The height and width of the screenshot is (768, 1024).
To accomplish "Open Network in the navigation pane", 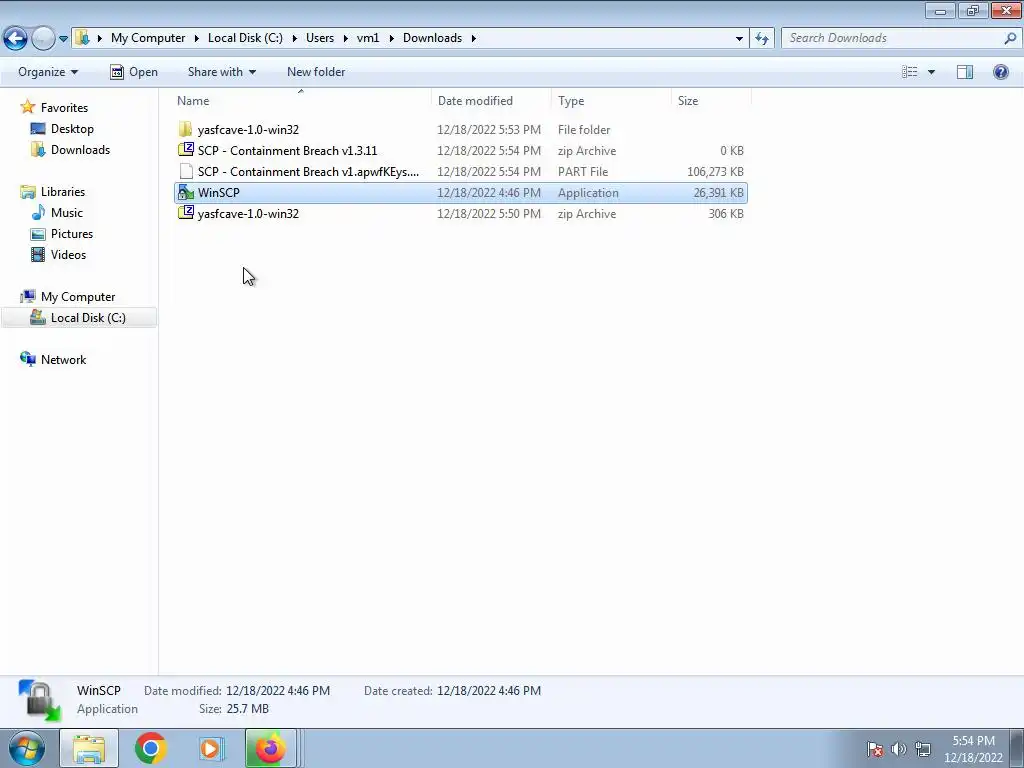I will [63, 360].
